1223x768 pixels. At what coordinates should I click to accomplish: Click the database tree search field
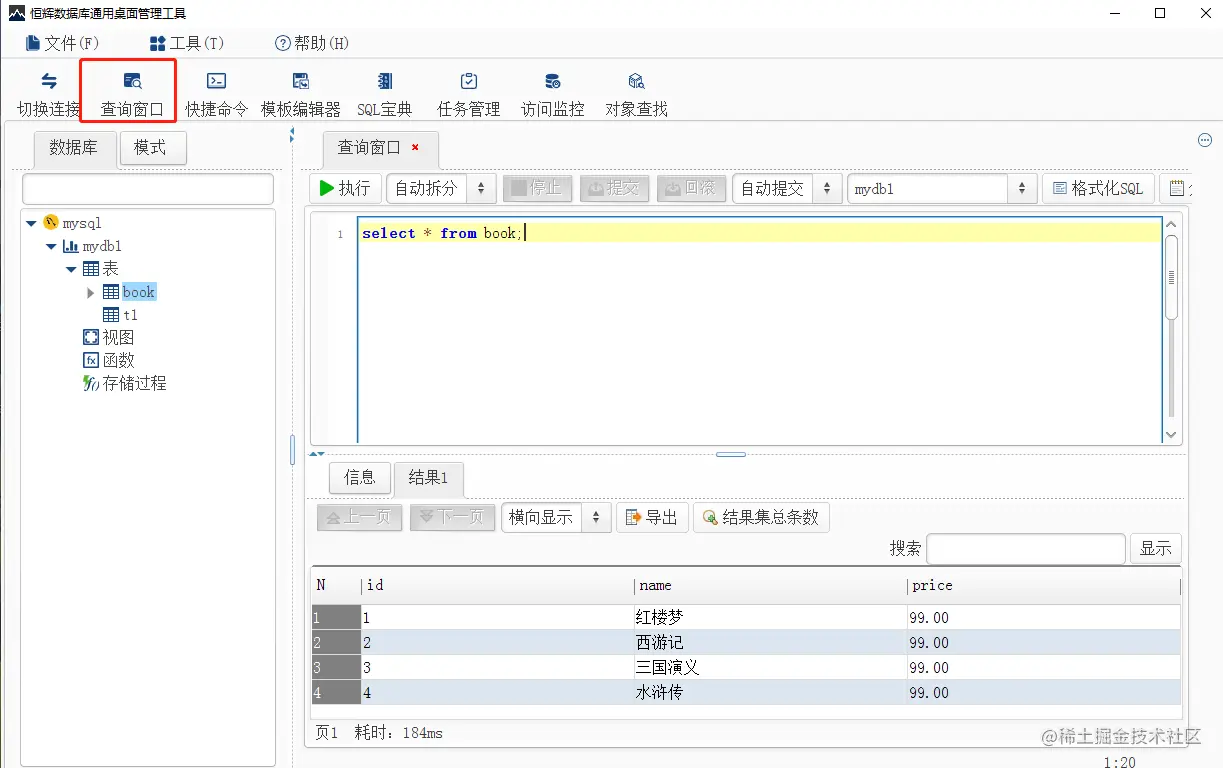148,189
